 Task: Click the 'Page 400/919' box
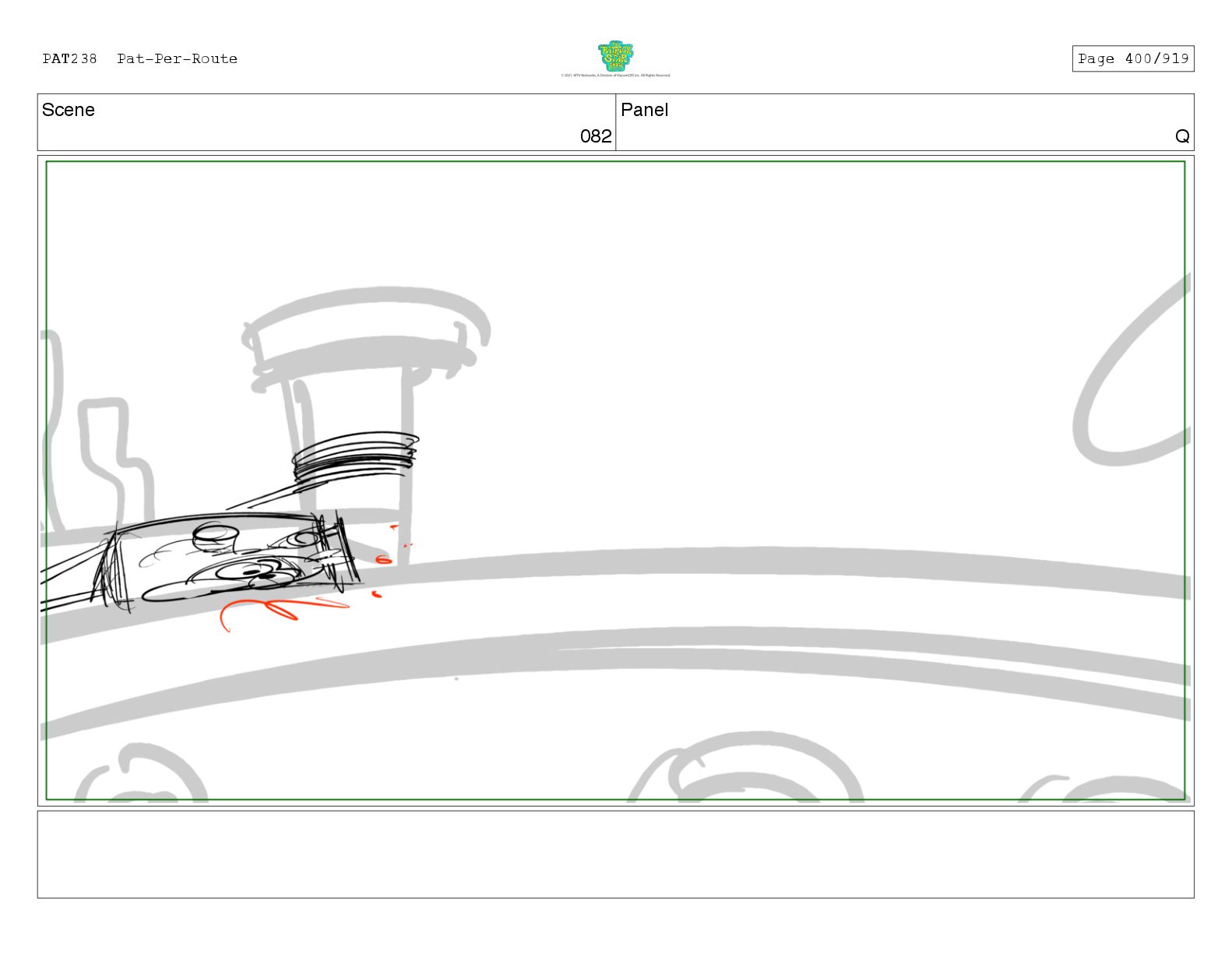pos(1133,58)
